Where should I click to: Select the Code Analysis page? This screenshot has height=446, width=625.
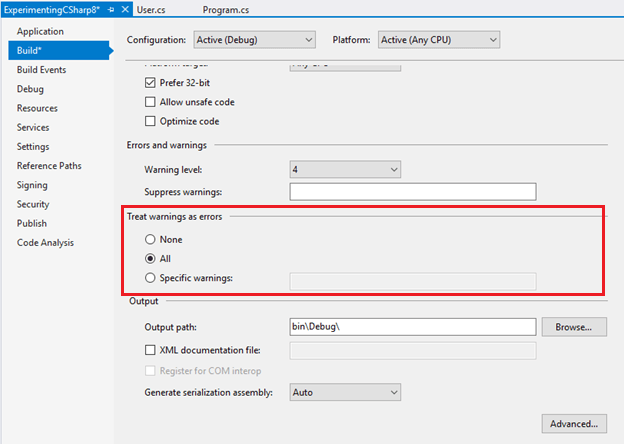tap(45, 242)
